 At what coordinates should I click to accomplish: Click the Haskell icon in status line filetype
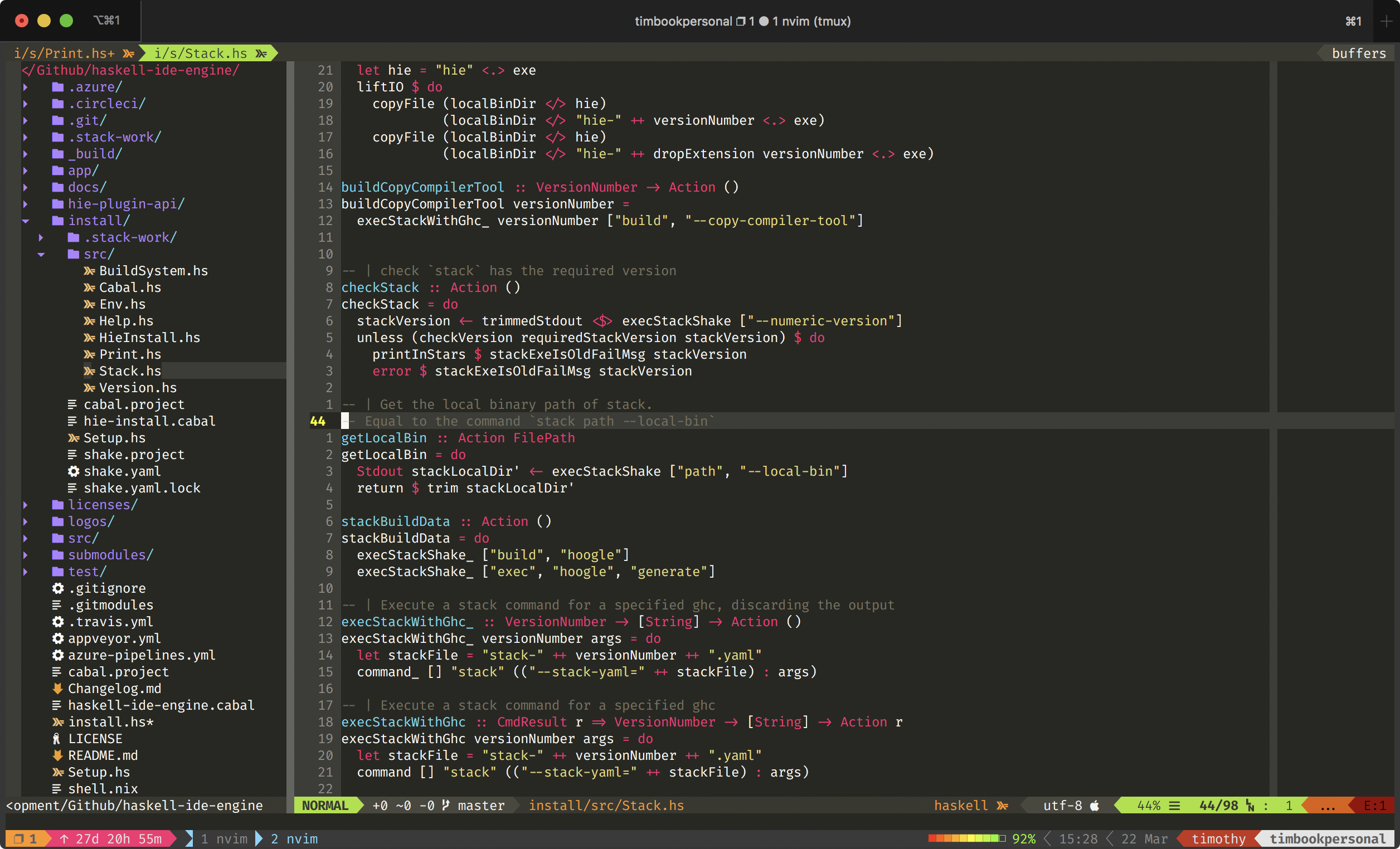[x=1003, y=806]
